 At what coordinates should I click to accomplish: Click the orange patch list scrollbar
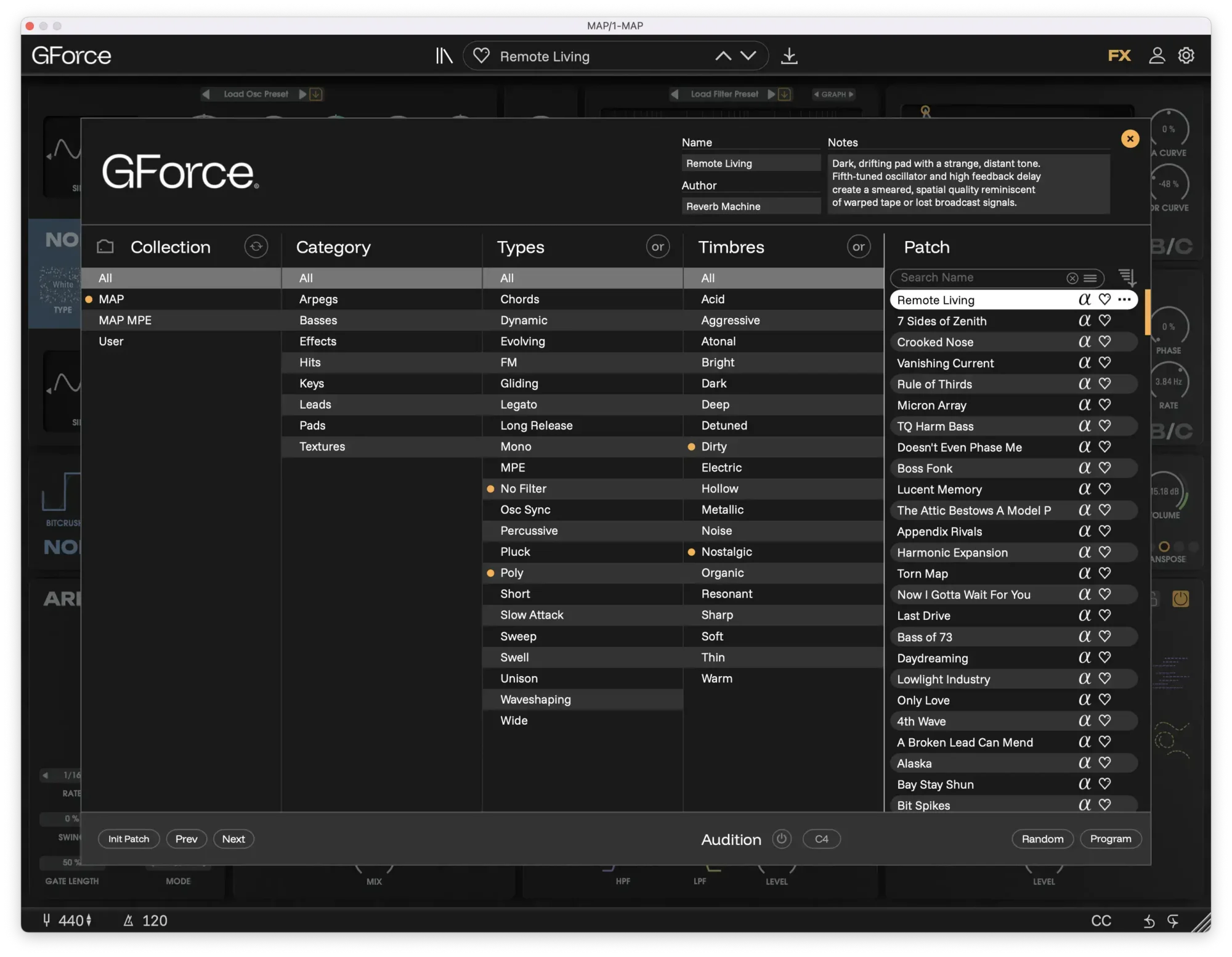point(1148,312)
